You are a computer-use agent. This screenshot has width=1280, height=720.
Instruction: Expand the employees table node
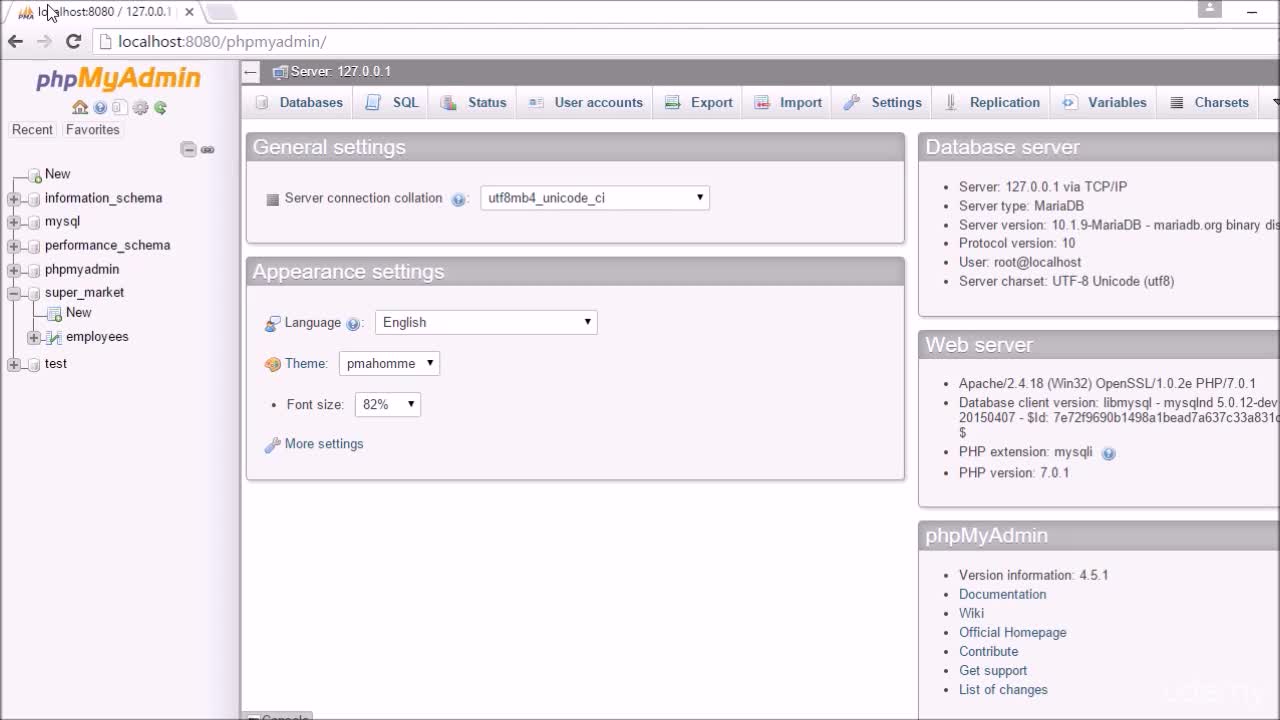[x=34, y=337]
